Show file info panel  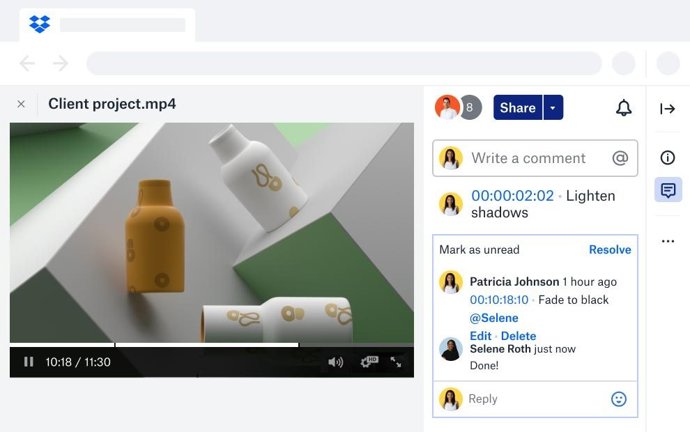tap(667, 157)
